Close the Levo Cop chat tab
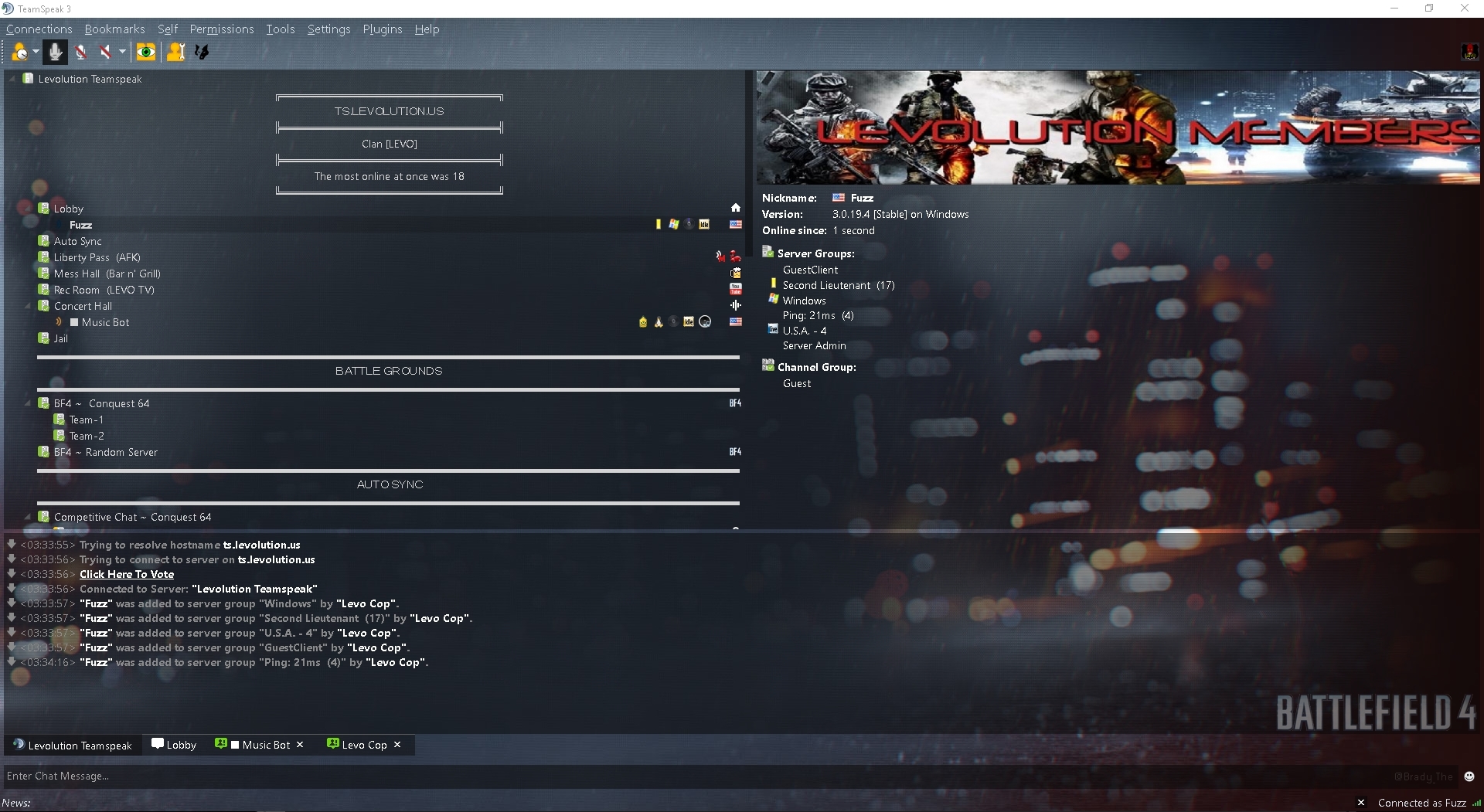Screen dimensions: 1484x812 (397, 745)
